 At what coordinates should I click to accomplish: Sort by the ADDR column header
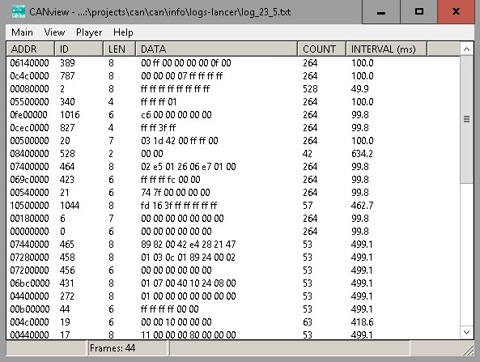[x=31, y=49]
